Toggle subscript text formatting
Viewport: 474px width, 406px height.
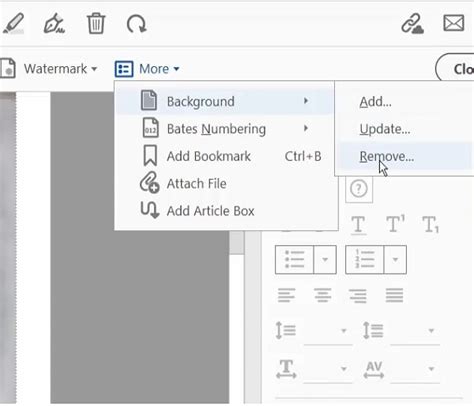pyautogui.click(x=430, y=224)
